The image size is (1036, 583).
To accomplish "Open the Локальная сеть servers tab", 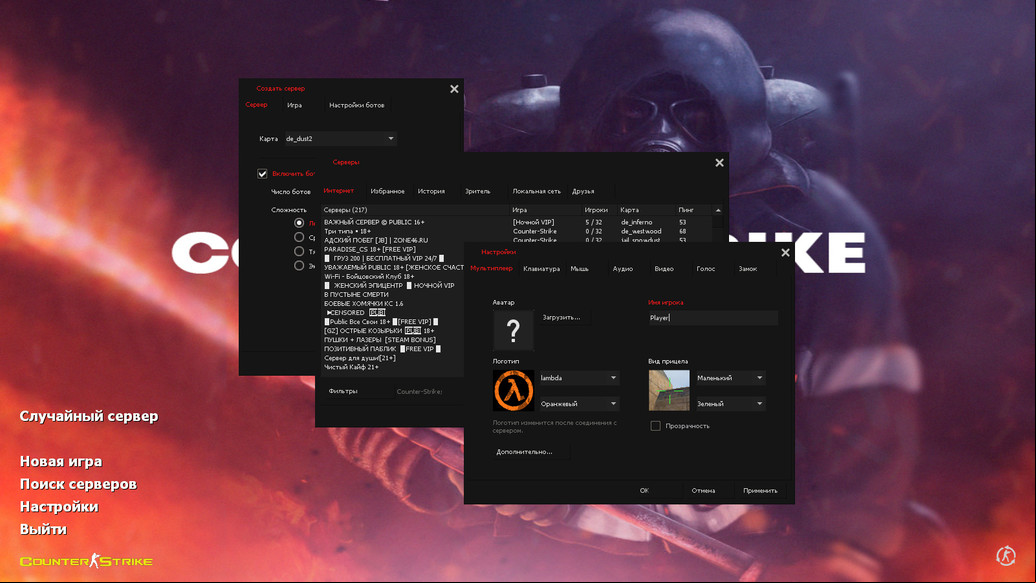I will point(536,191).
